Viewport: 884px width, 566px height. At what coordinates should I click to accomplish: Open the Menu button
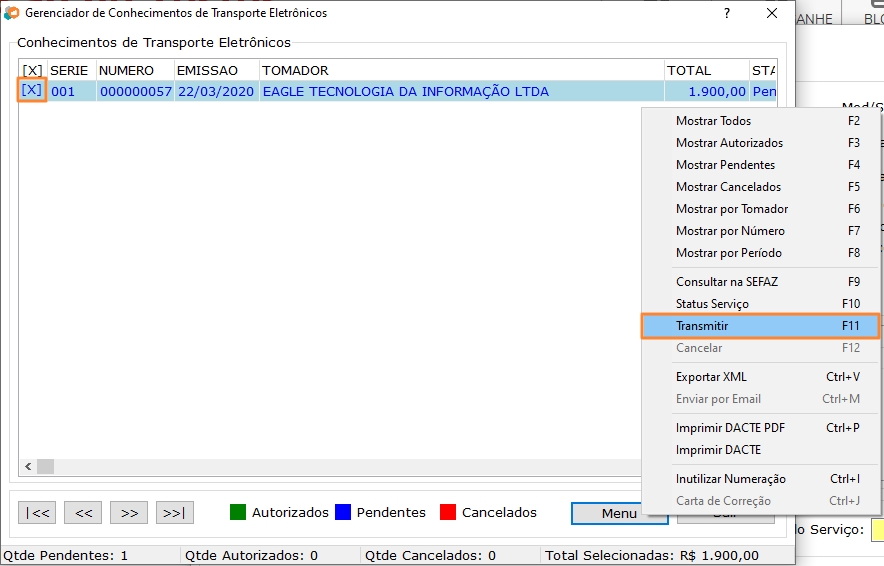coord(619,513)
